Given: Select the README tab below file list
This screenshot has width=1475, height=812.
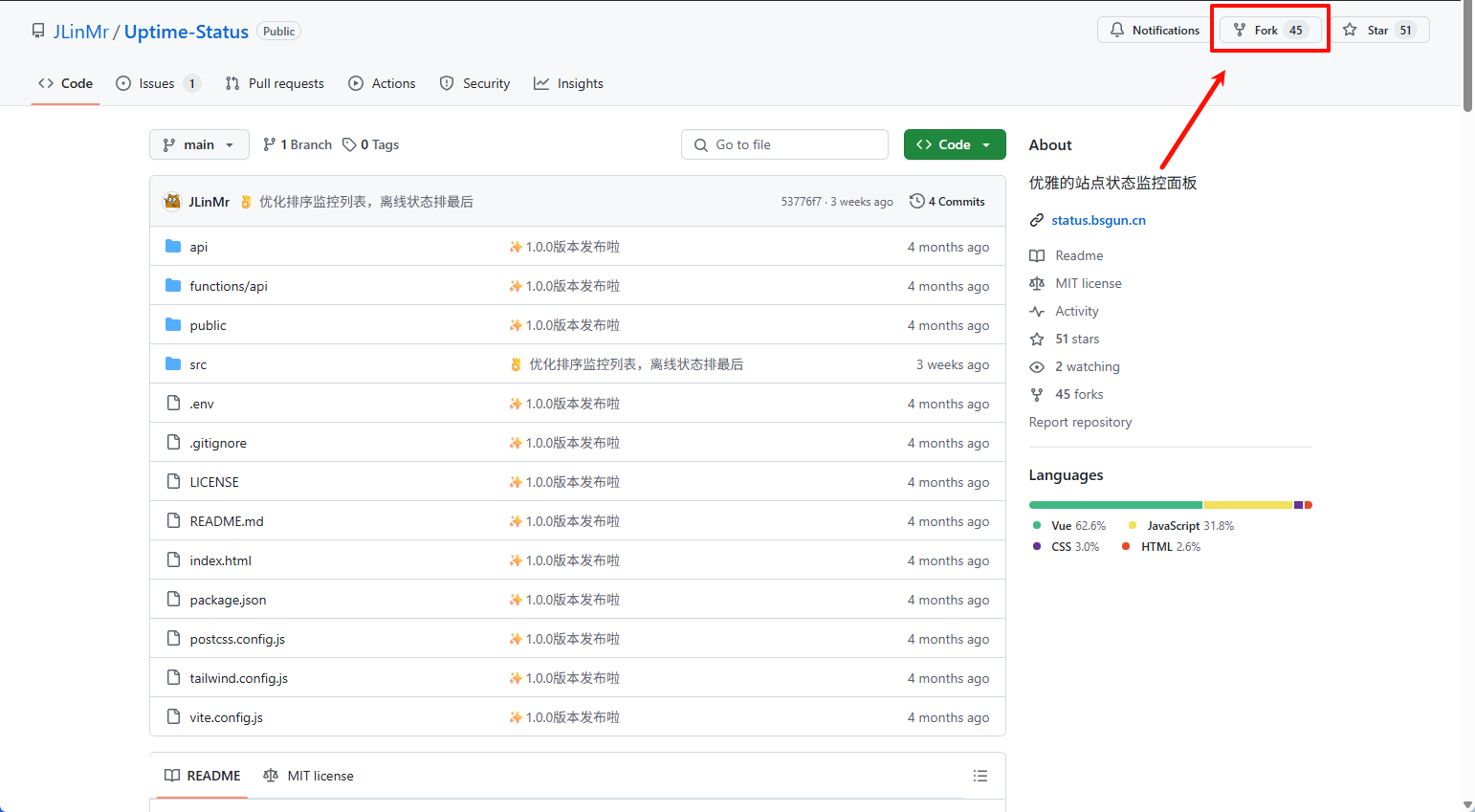Looking at the screenshot, I should [202, 776].
